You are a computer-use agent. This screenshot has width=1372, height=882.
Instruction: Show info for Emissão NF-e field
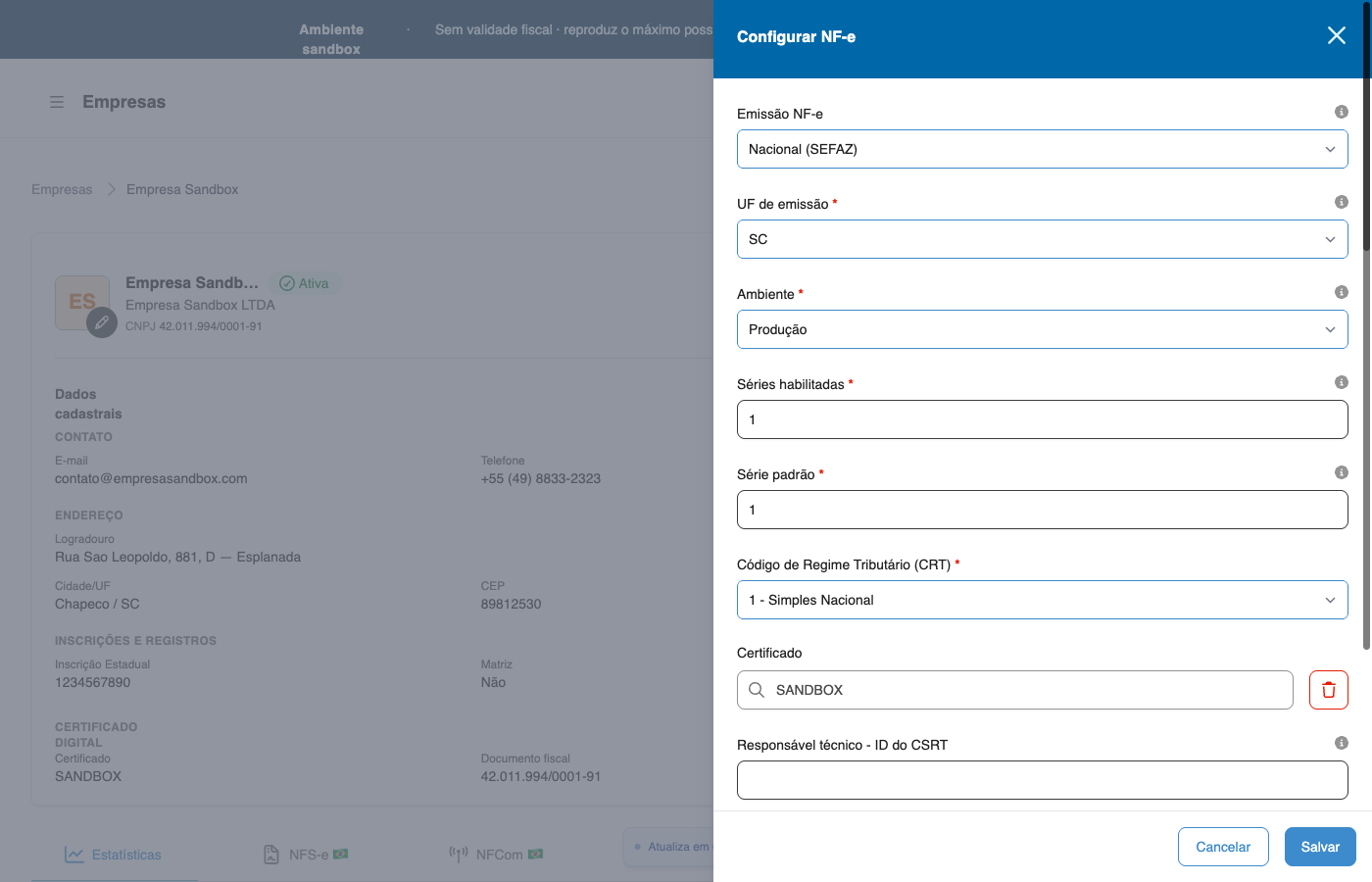(1342, 112)
